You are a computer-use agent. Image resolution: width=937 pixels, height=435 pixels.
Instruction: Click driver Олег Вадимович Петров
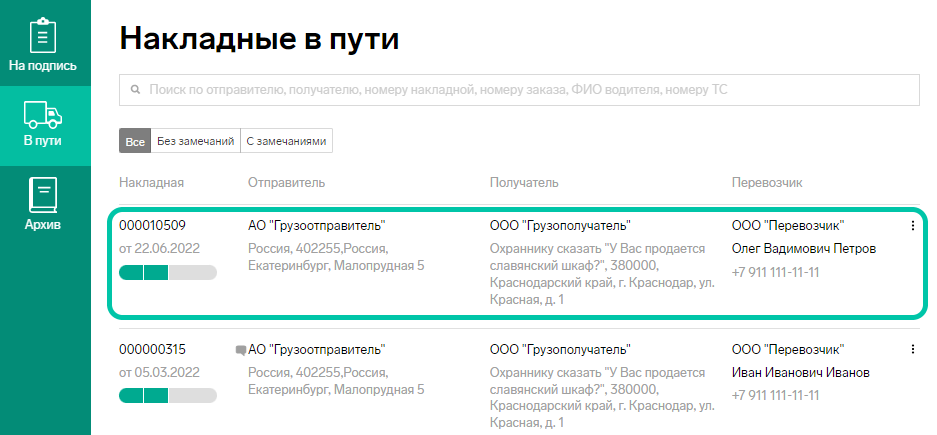804,249
